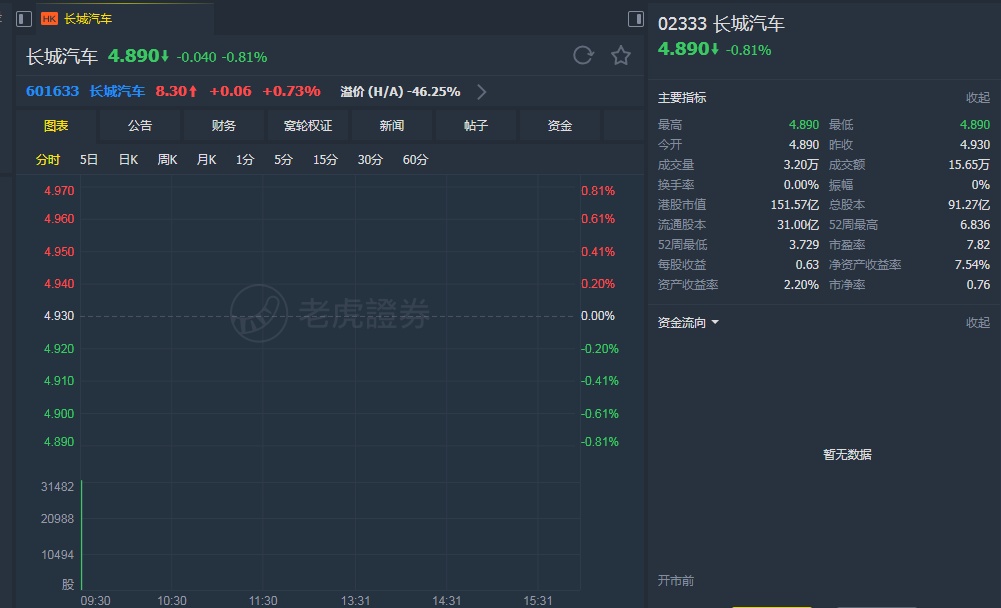
Task: Click the 长城汽车 window tab title
Action: click(88, 19)
